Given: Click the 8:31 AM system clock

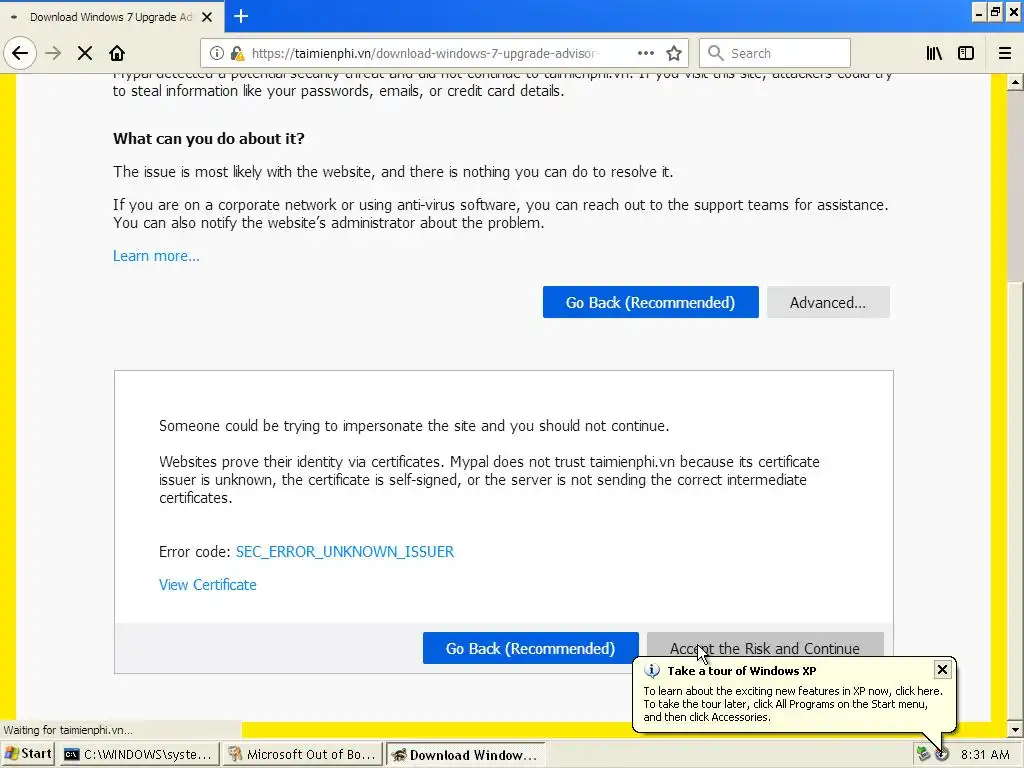Looking at the screenshot, I should pyautogui.click(x=985, y=755).
